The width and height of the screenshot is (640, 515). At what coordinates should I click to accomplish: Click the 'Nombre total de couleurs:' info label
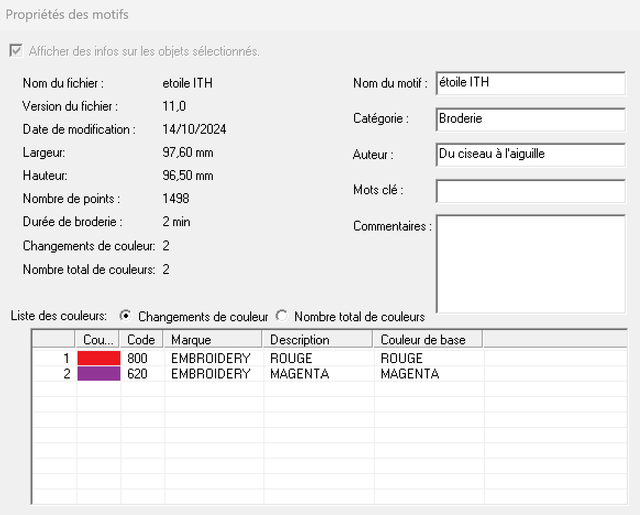pos(89,270)
